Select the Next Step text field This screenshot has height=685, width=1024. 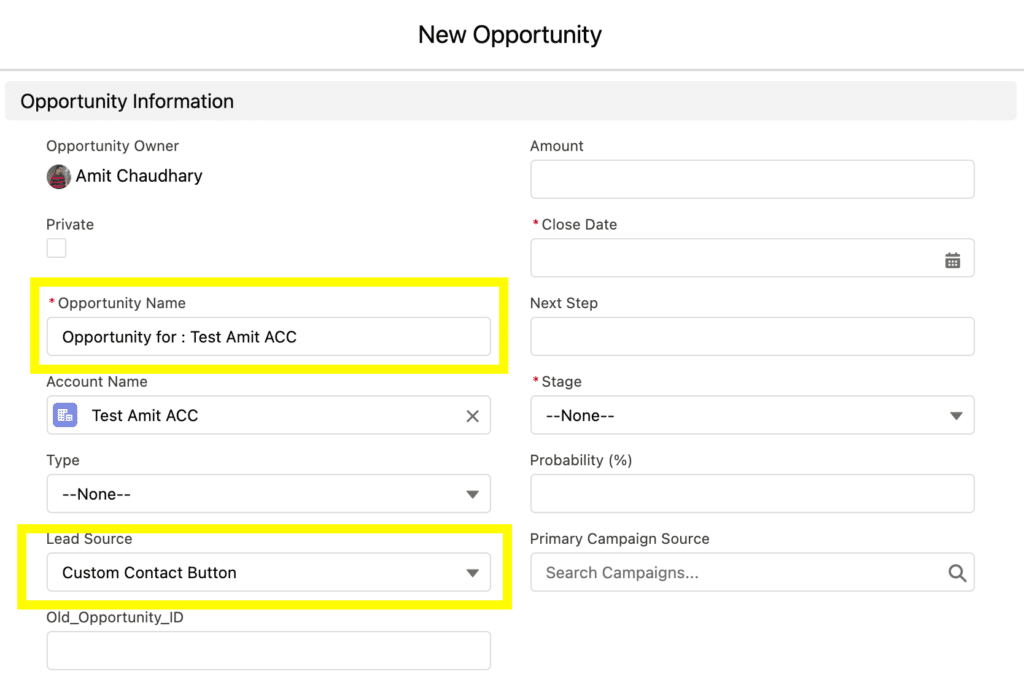point(752,337)
